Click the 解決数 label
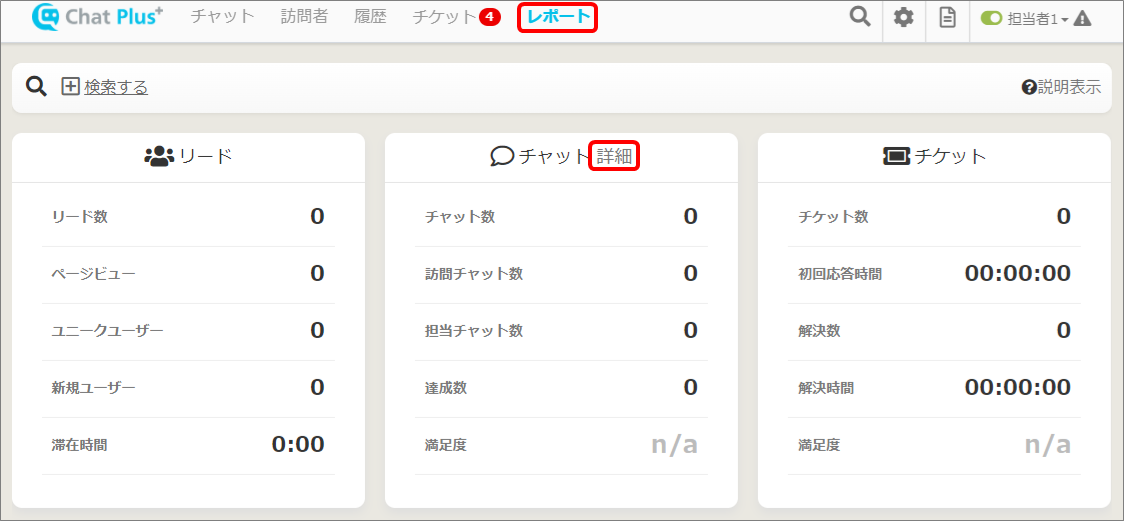The width and height of the screenshot is (1124, 521). pos(819,330)
